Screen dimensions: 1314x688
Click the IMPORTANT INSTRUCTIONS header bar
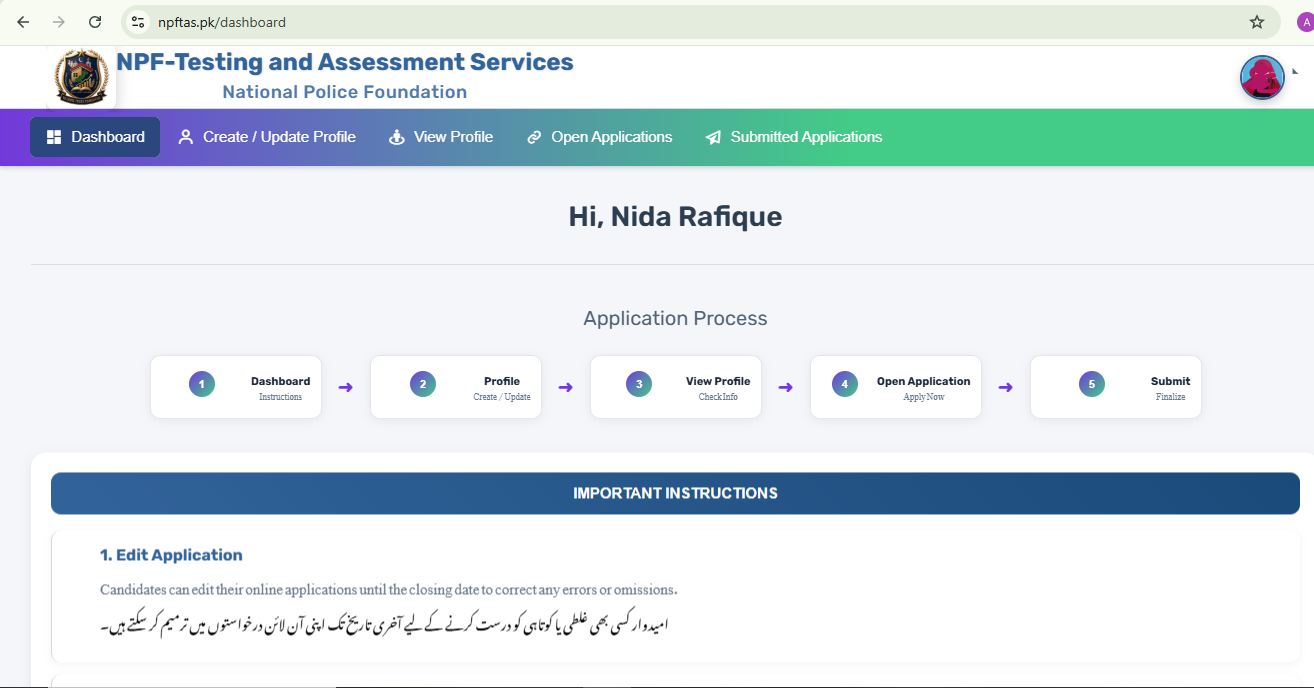[675, 493]
